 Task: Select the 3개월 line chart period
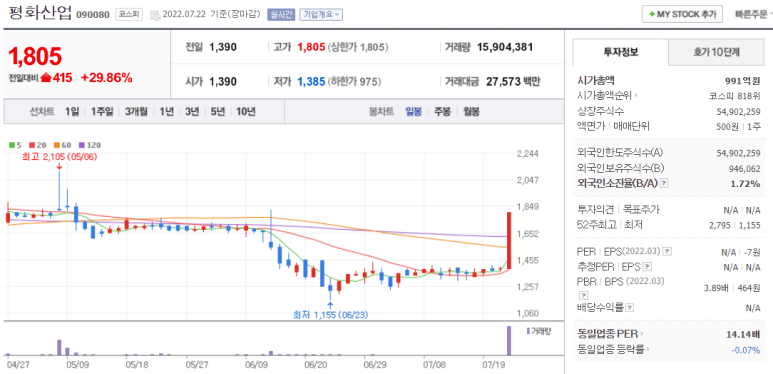(x=136, y=111)
